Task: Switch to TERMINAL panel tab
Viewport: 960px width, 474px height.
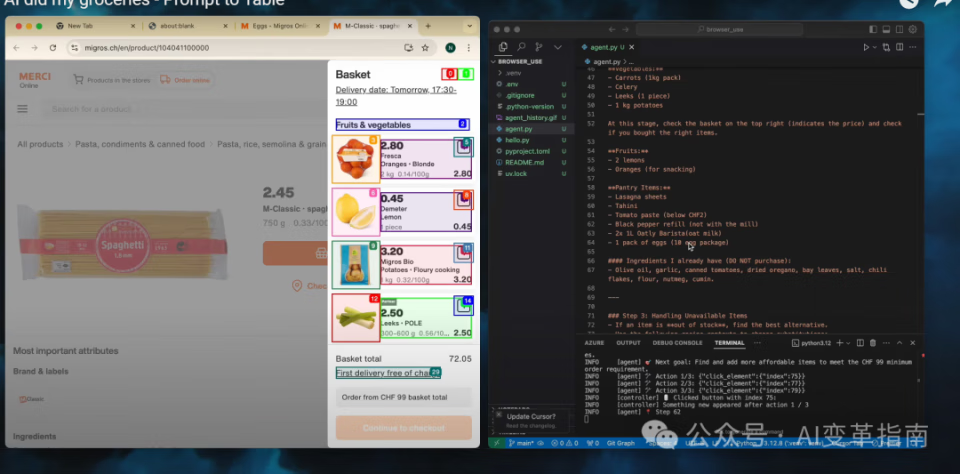Action: coord(729,343)
